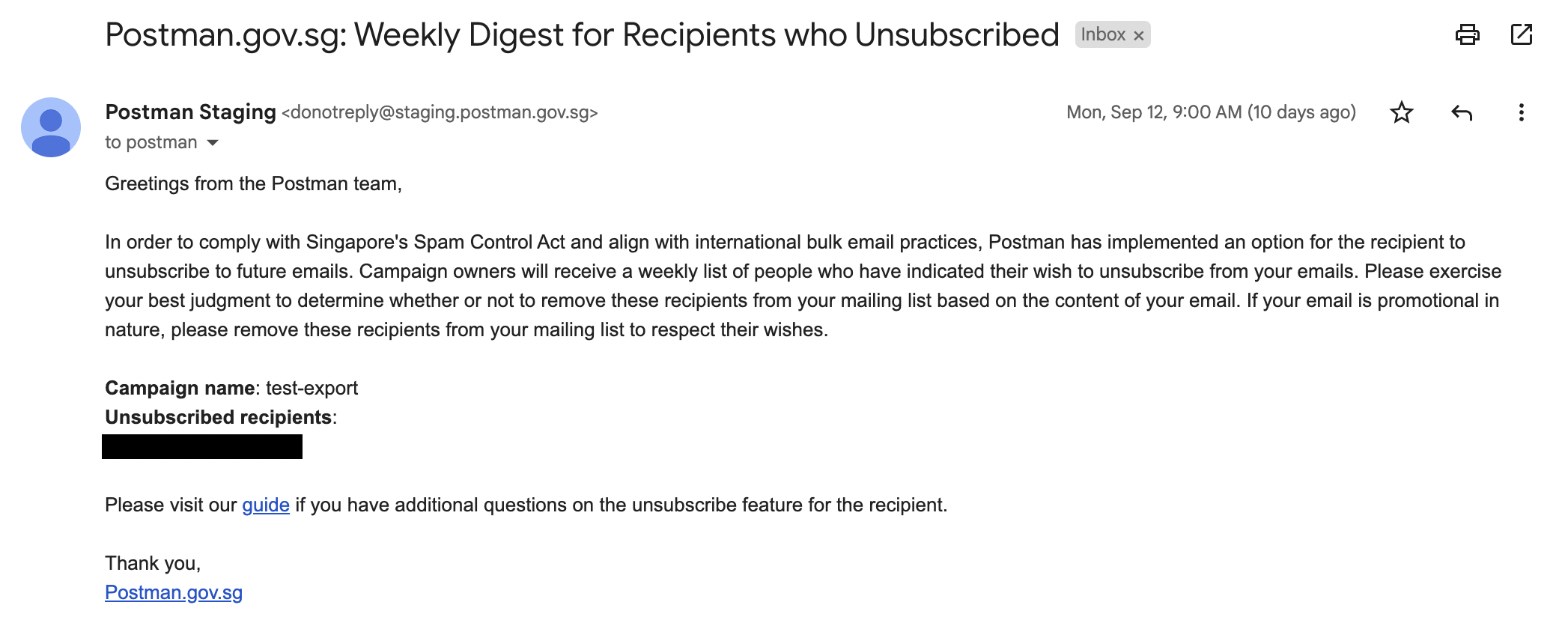The height and width of the screenshot is (617, 1568).
Task: Open the "guide" hyperlink
Action: tap(265, 505)
